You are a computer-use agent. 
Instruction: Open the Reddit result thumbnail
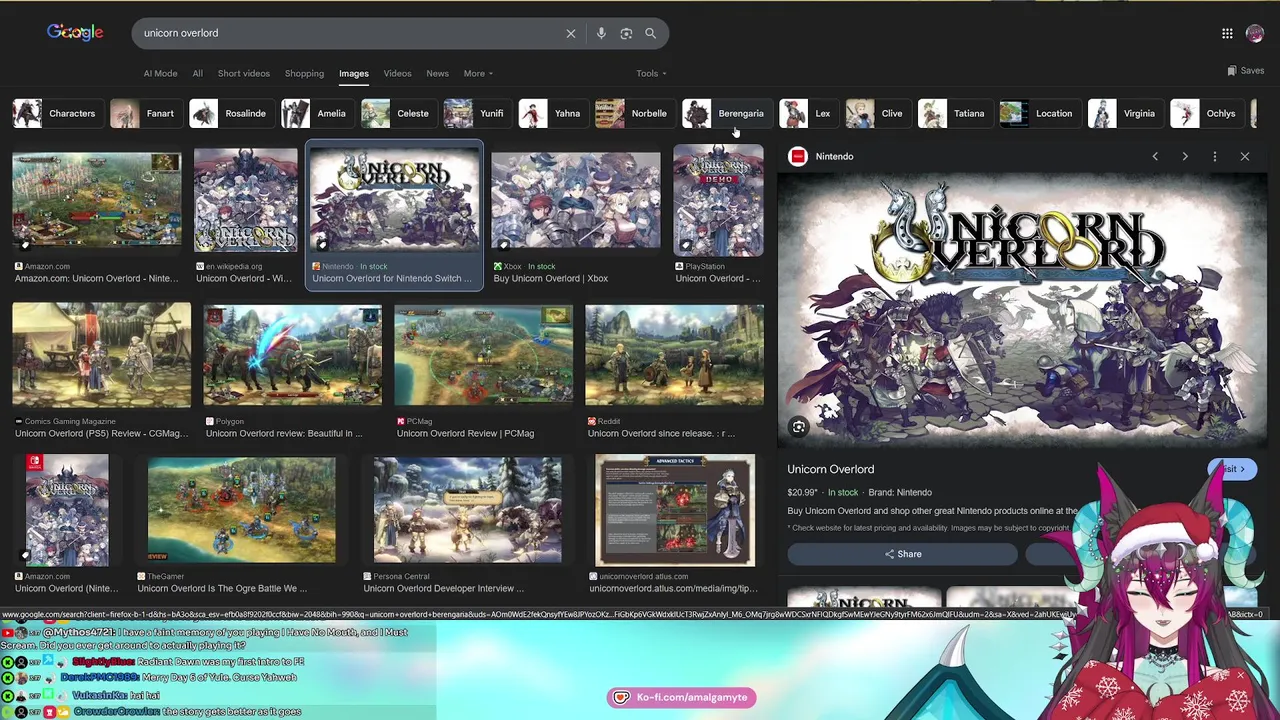(674, 356)
